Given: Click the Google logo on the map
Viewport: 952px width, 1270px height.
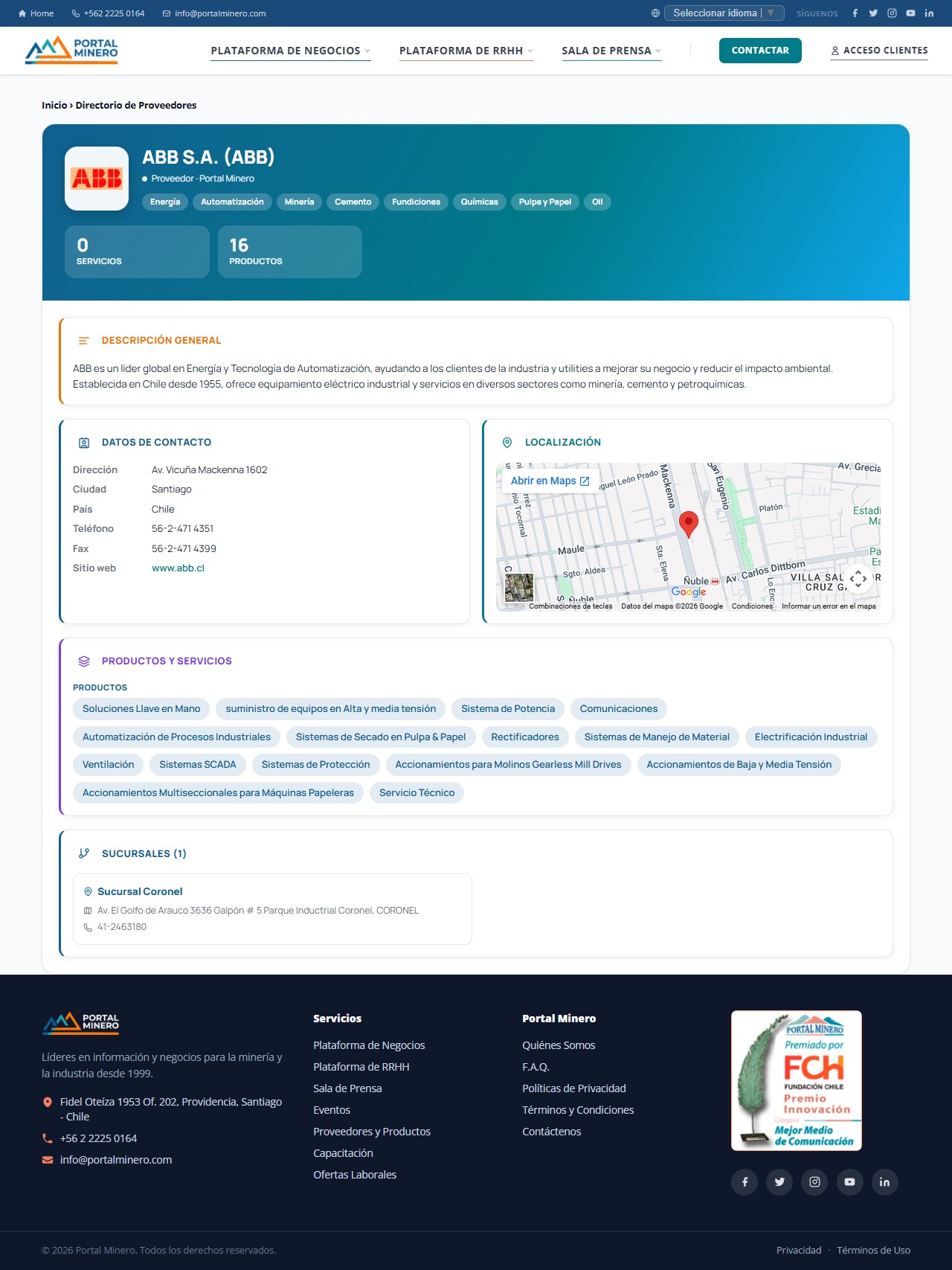Looking at the screenshot, I should tap(689, 592).
